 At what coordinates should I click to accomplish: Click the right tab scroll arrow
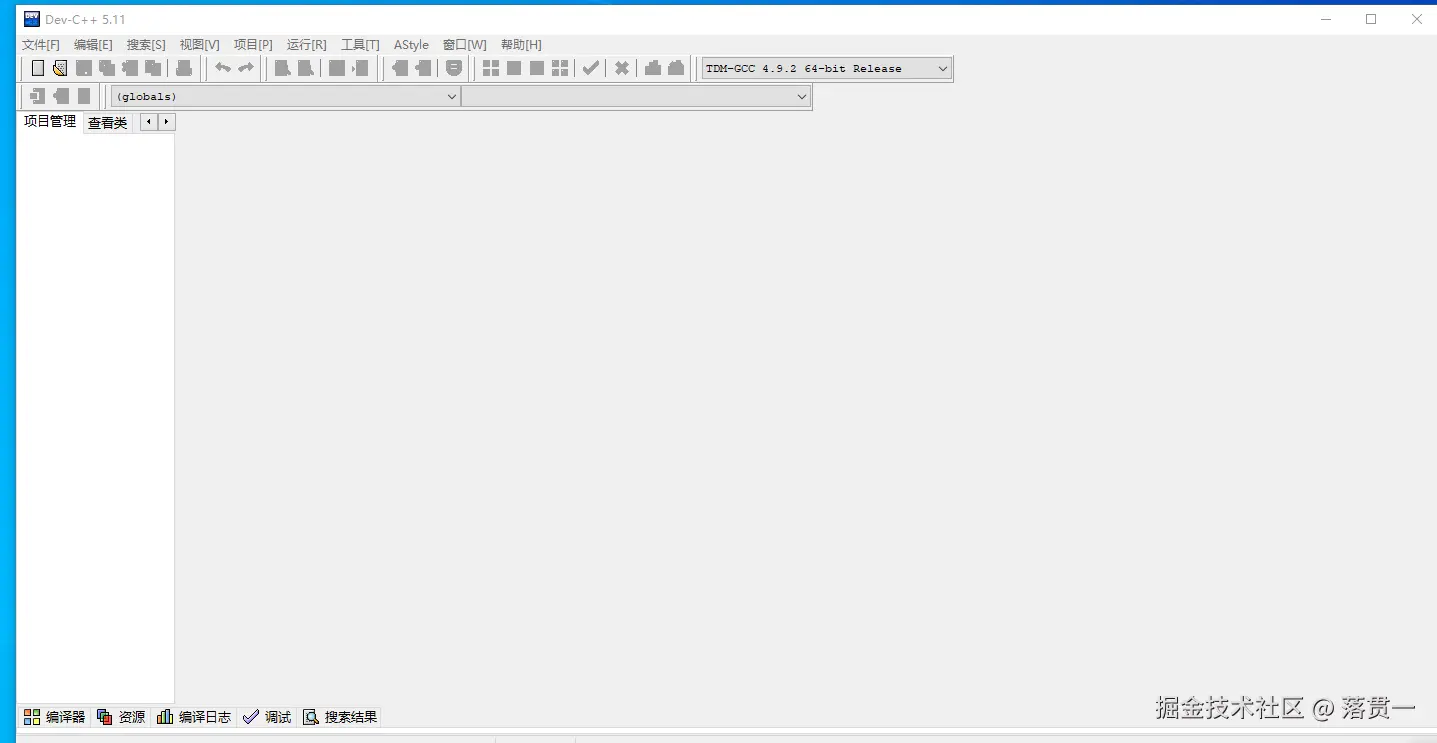167,122
